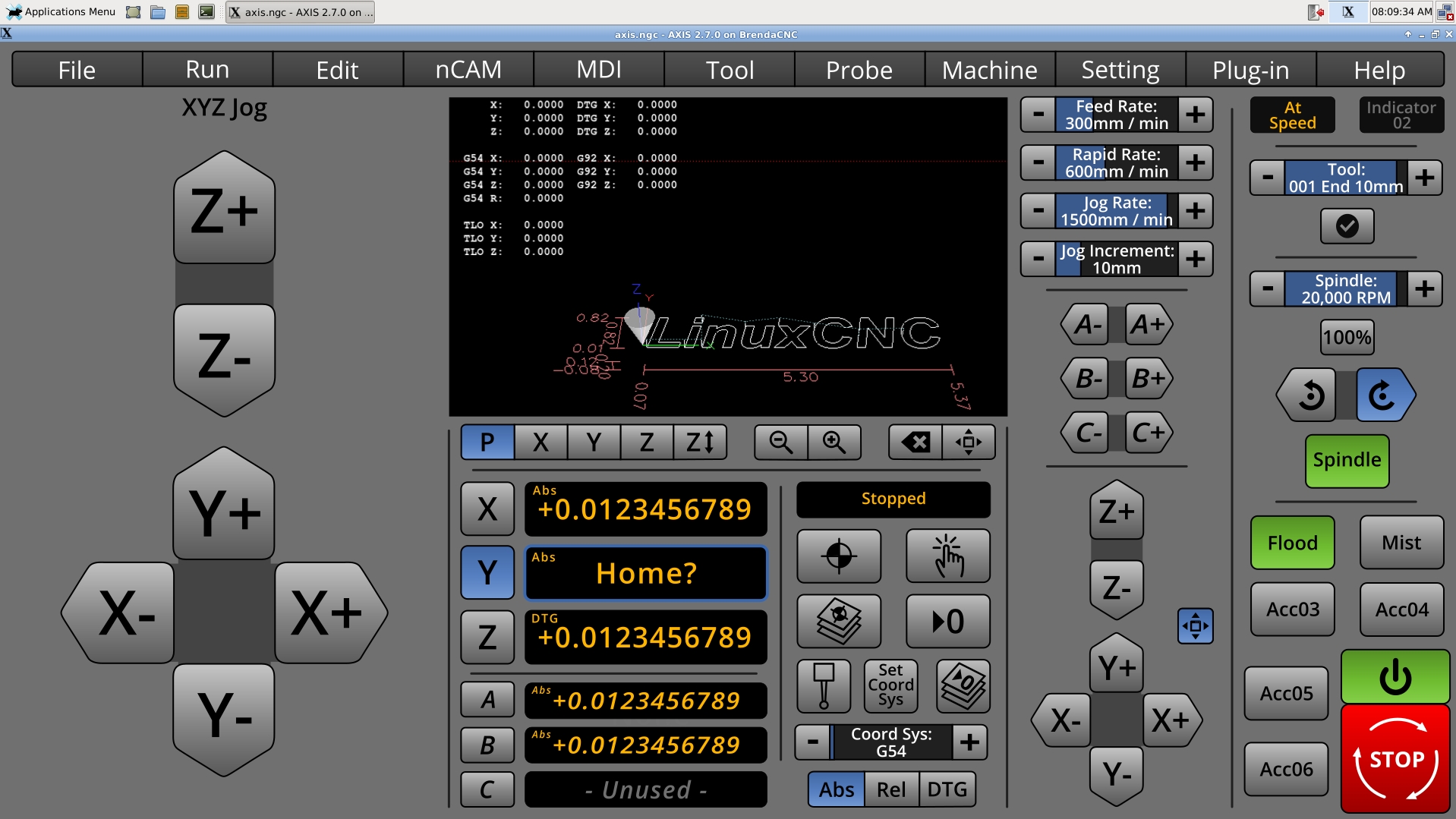Jog with the large Z- button
Screen dimensions: 1456x819
224,360
